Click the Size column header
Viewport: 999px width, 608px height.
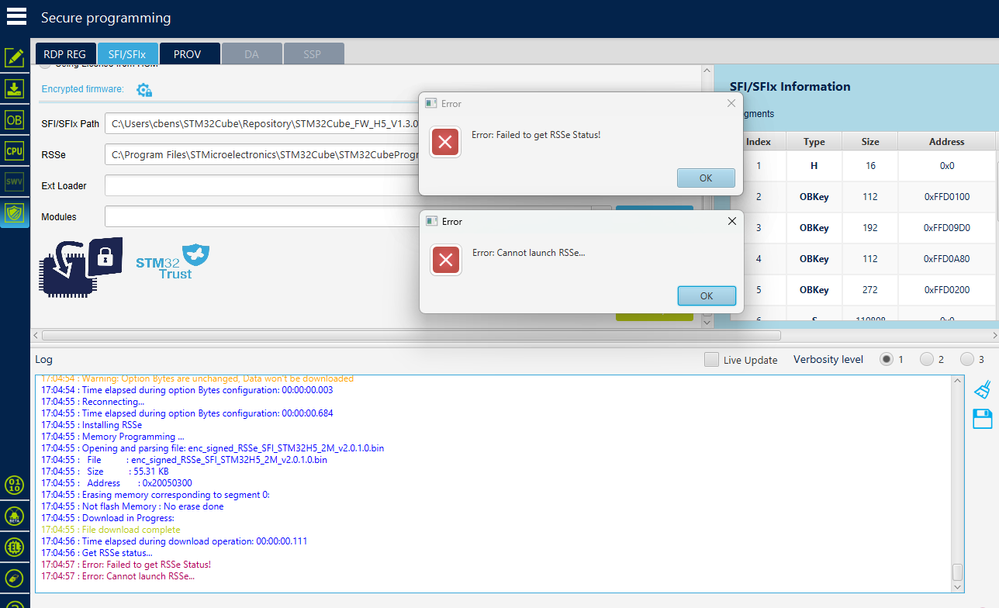[870, 141]
